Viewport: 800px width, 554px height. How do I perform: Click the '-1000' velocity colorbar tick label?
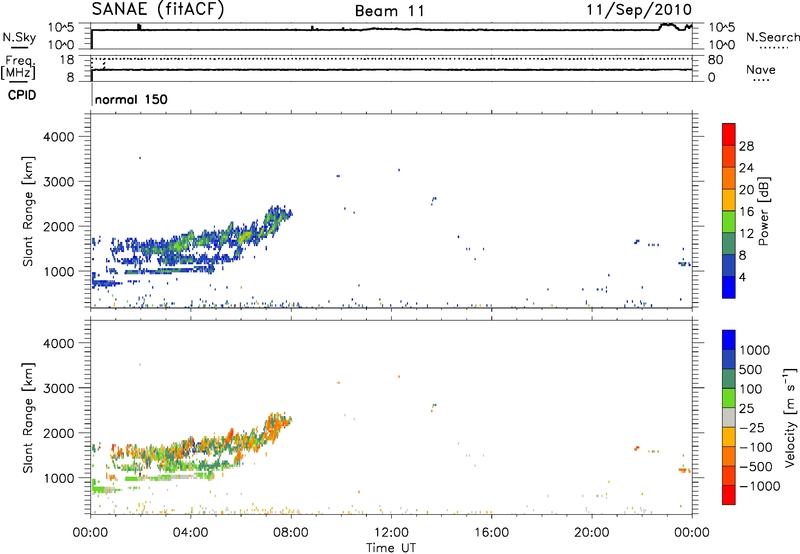tap(759, 486)
